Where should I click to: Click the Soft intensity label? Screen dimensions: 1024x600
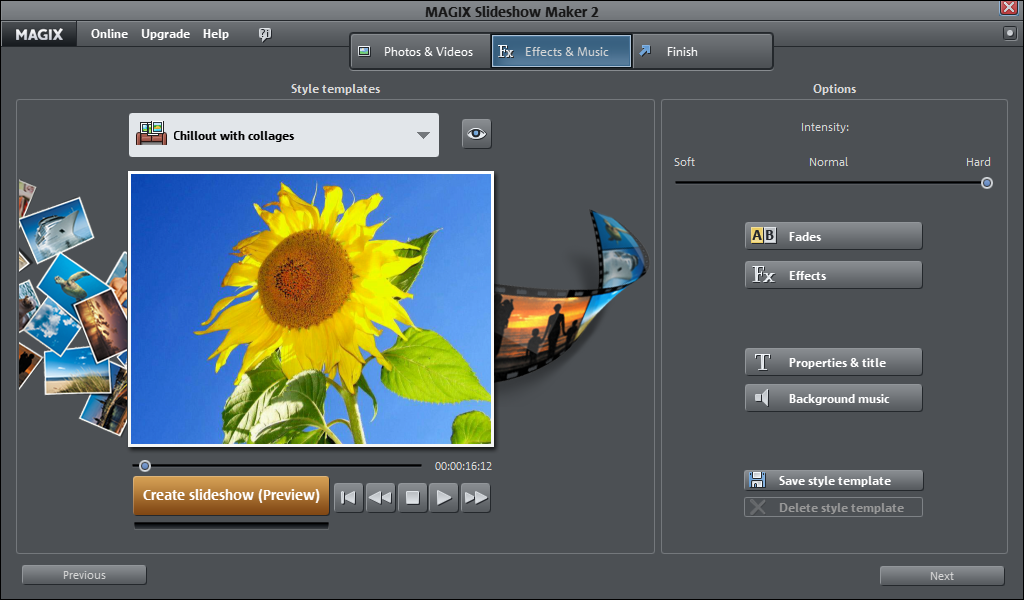pyautogui.click(x=684, y=162)
